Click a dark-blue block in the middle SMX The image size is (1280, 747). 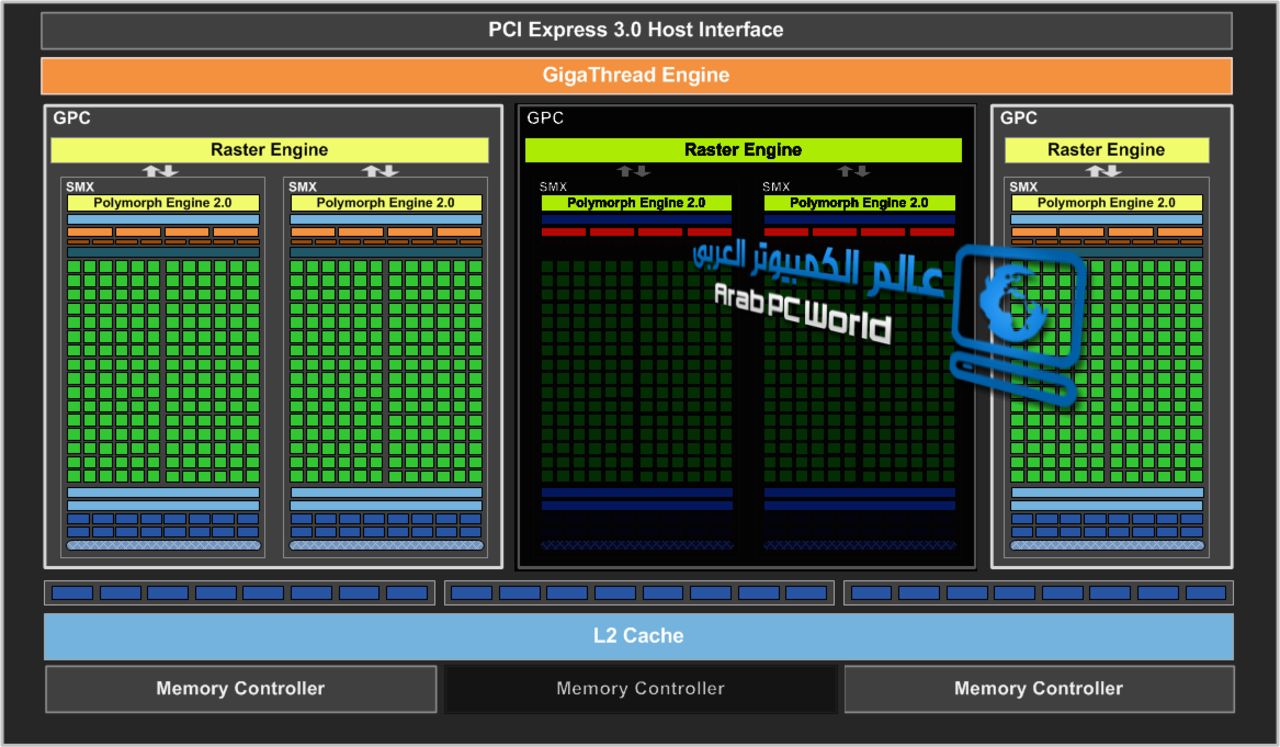(635, 492)
